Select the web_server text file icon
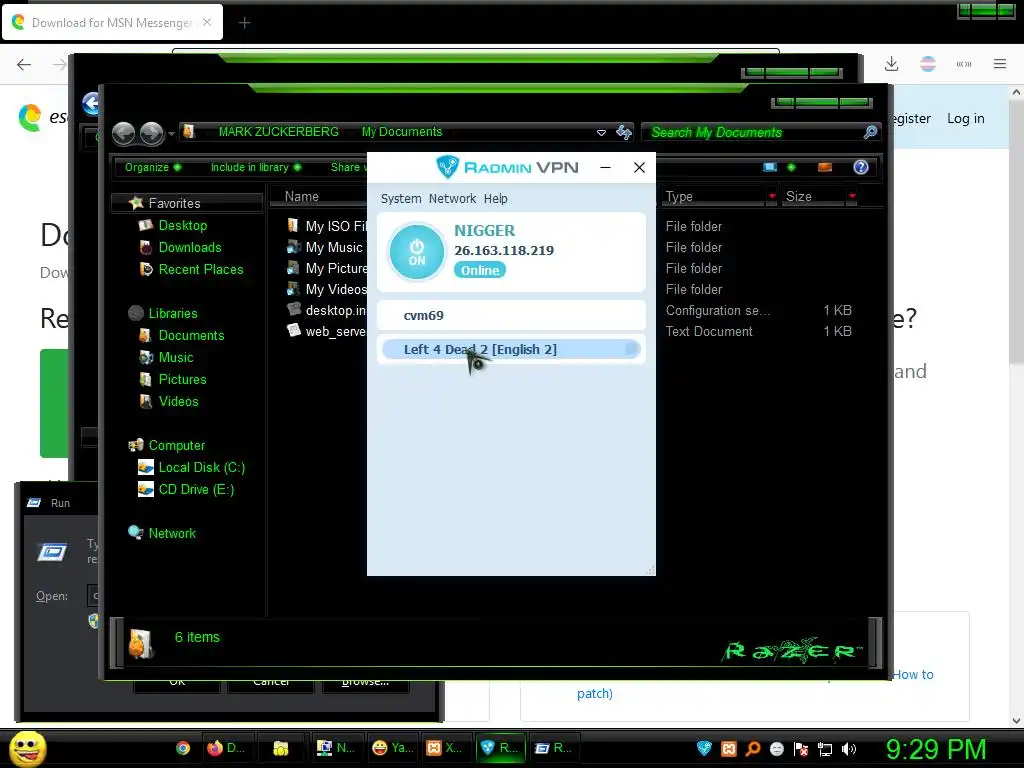 pyautogui.click(x=293, y=330)
